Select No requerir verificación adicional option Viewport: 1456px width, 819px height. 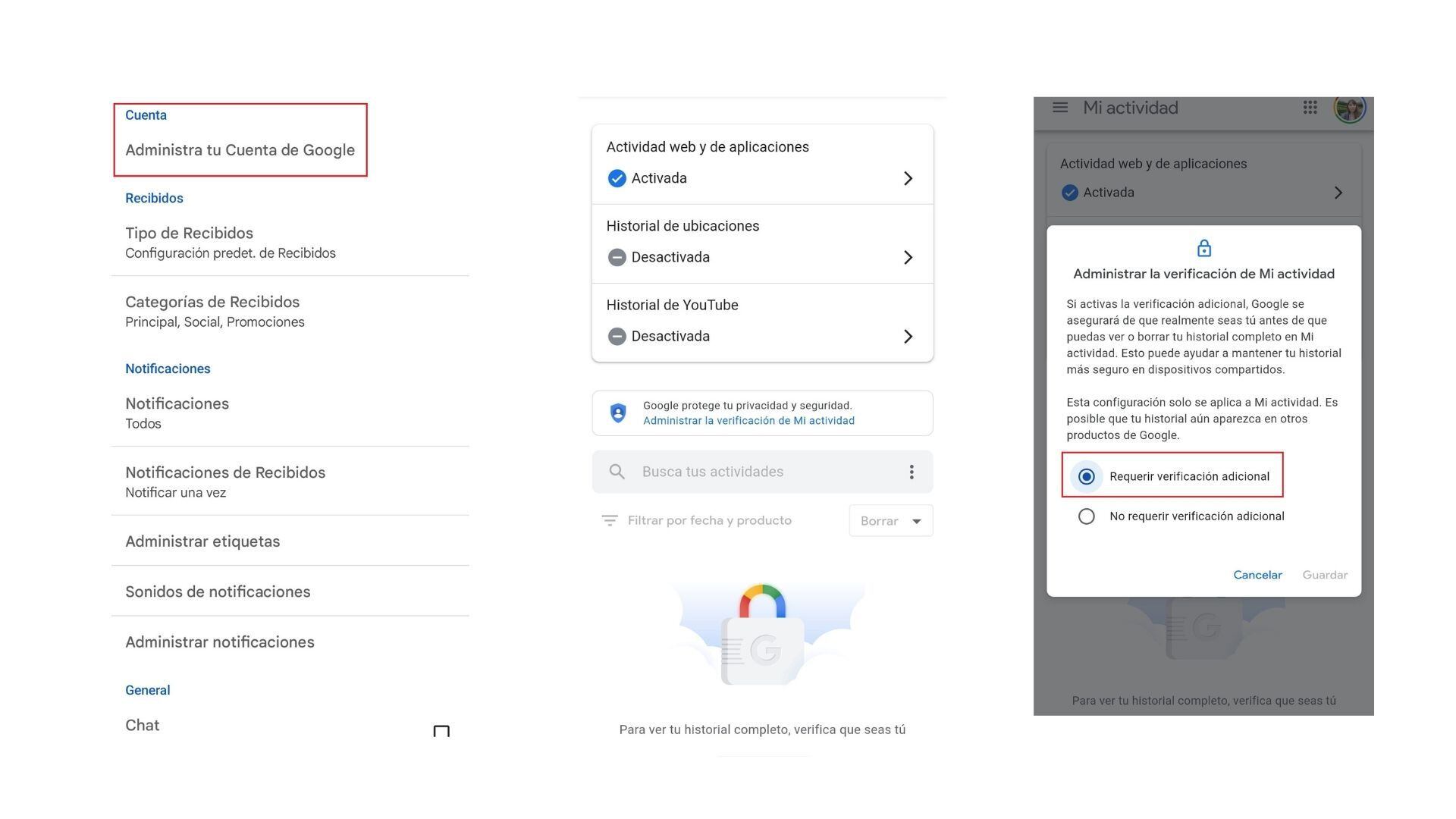point(1087,516)
